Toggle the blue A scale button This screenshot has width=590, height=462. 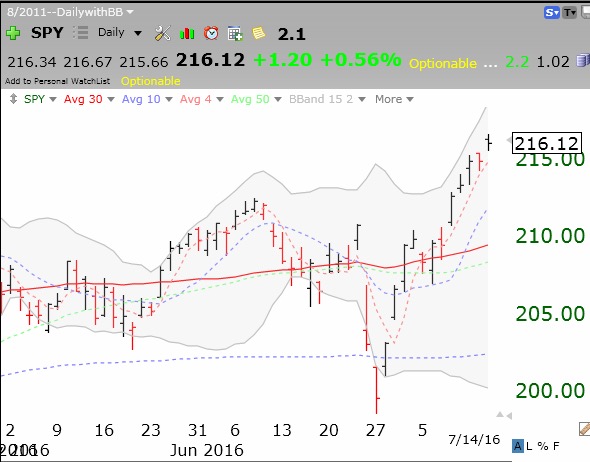[518, 446]
